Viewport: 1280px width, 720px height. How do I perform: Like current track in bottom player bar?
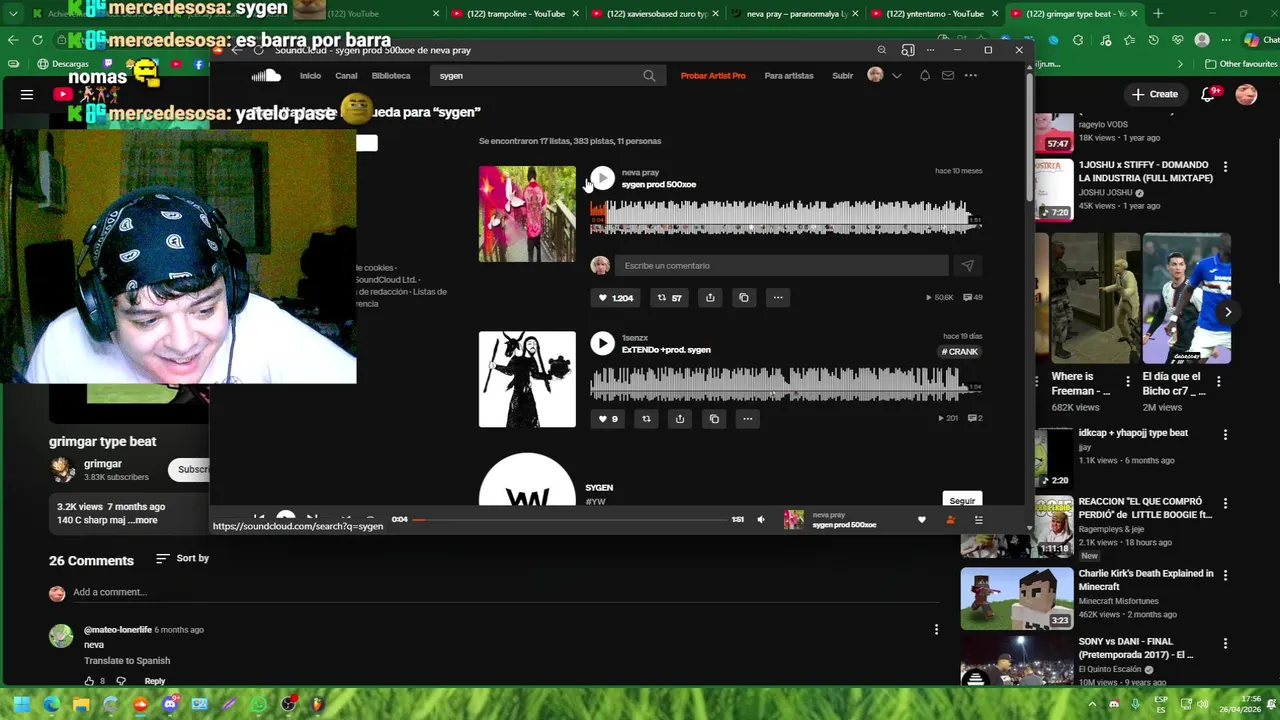pos(922,520)
